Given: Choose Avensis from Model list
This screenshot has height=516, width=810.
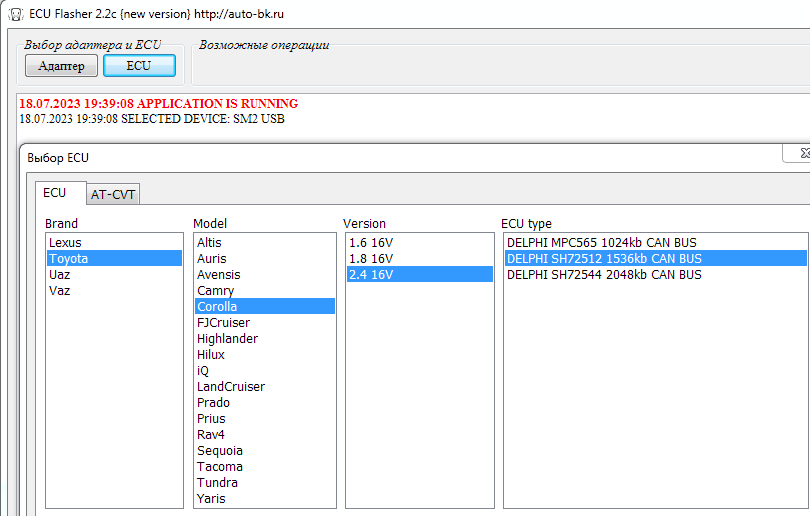Looking at the screenshot, I should point(219,275).
